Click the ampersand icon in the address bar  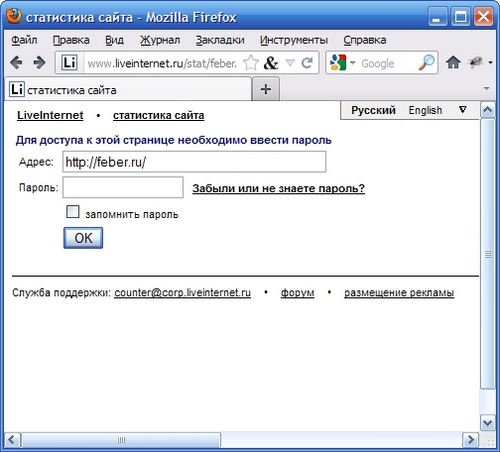coord(271,63)
